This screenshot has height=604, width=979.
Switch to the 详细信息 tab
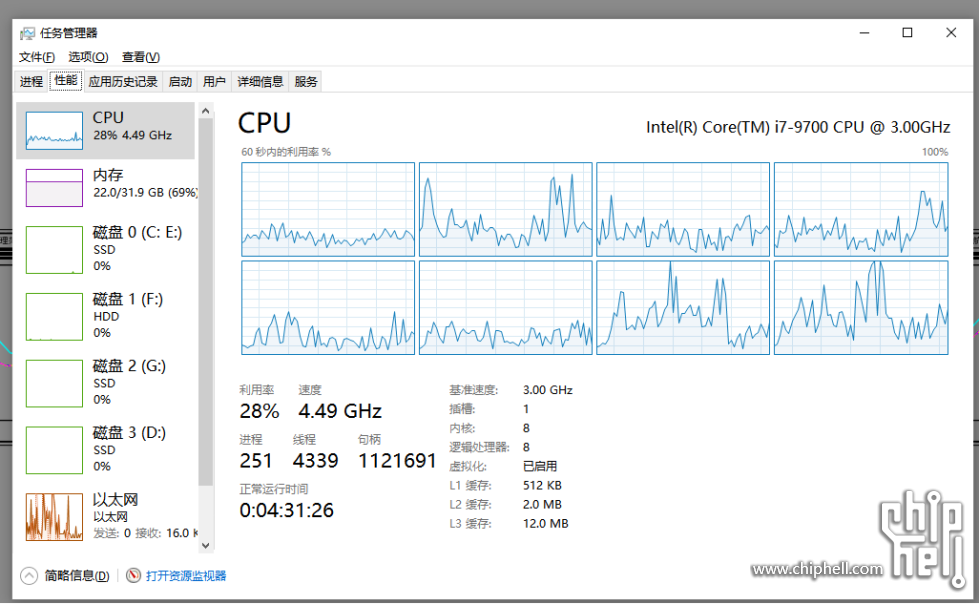[x=260, y=82]
